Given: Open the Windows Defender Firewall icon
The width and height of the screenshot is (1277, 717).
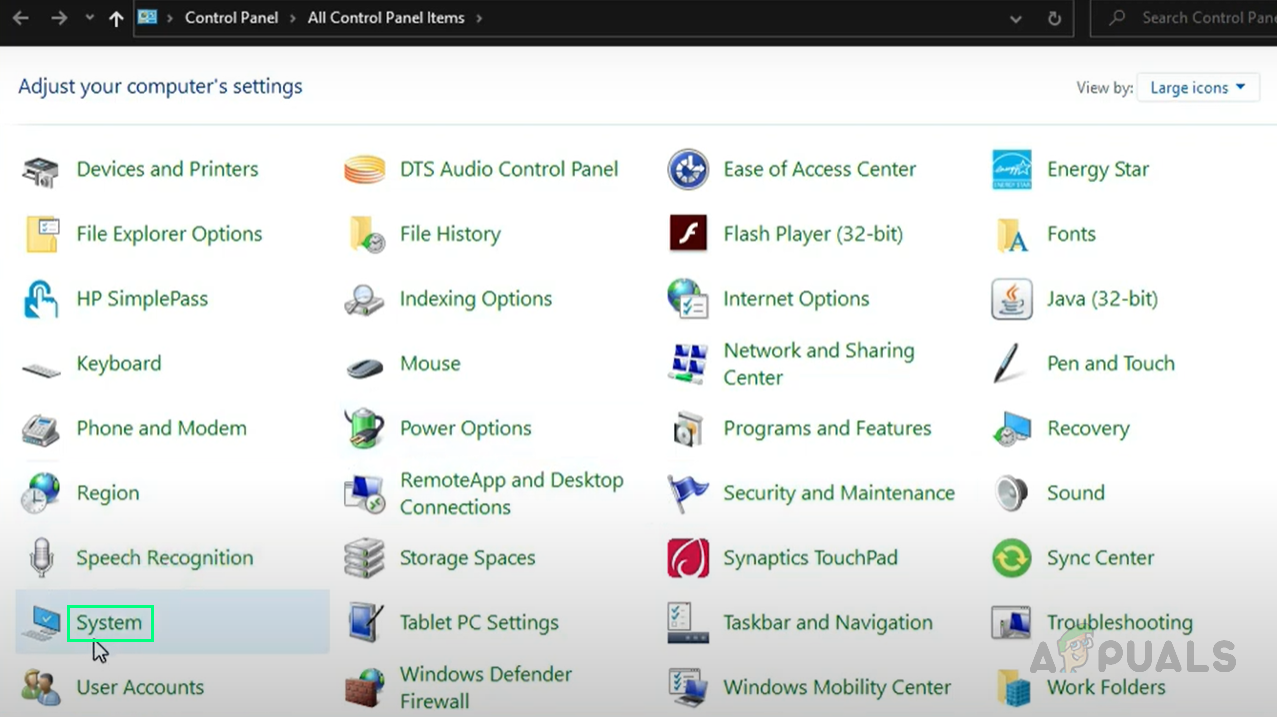Looking at the screenshot, I should click(365, 688).
